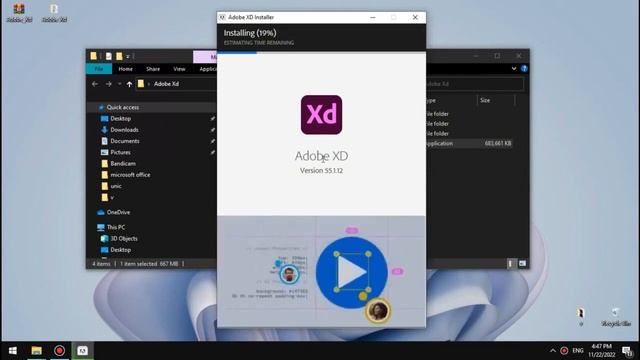The height and width of the screenshot is (360, 640).
Task: Click the ENG language indicator
Action: (x=578, y=351)
